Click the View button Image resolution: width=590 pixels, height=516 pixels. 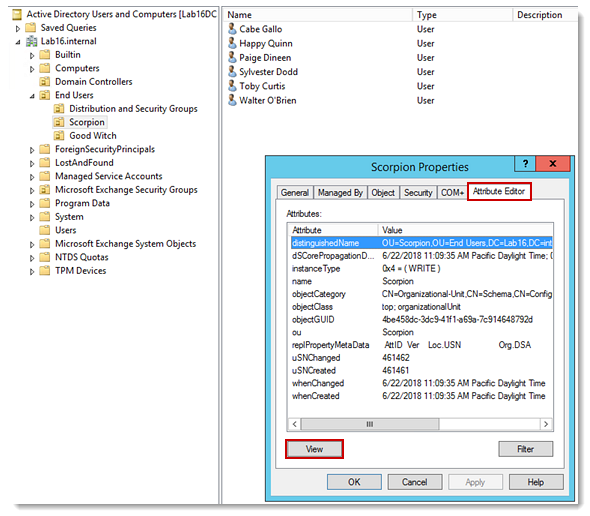tap(314, 449)
